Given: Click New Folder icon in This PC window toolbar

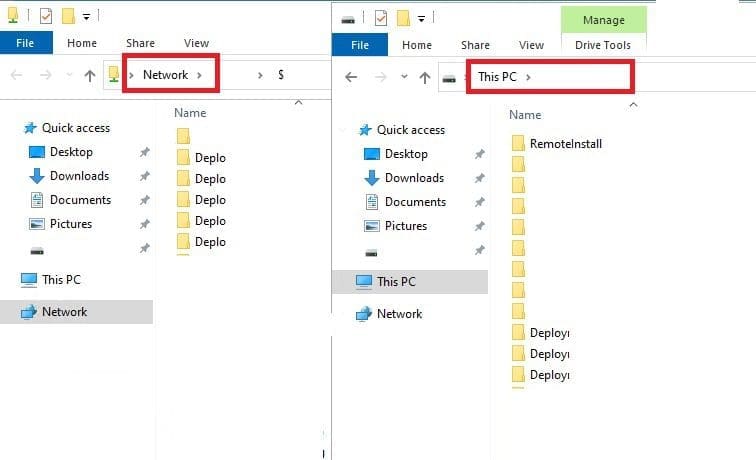Looking at the screenshot, I should [403, 18].
